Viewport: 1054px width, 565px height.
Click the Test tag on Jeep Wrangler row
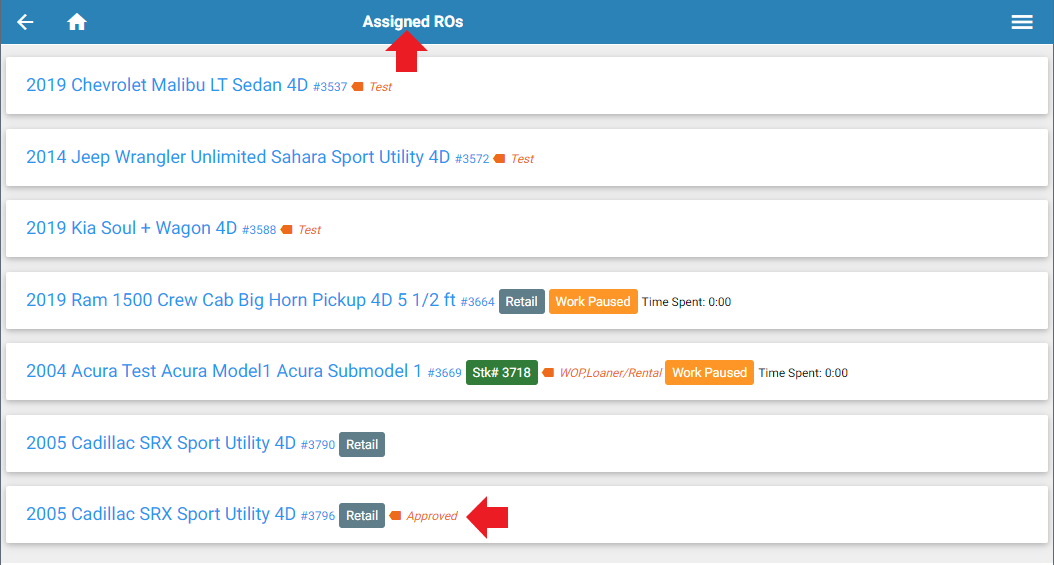click(522, 159)
